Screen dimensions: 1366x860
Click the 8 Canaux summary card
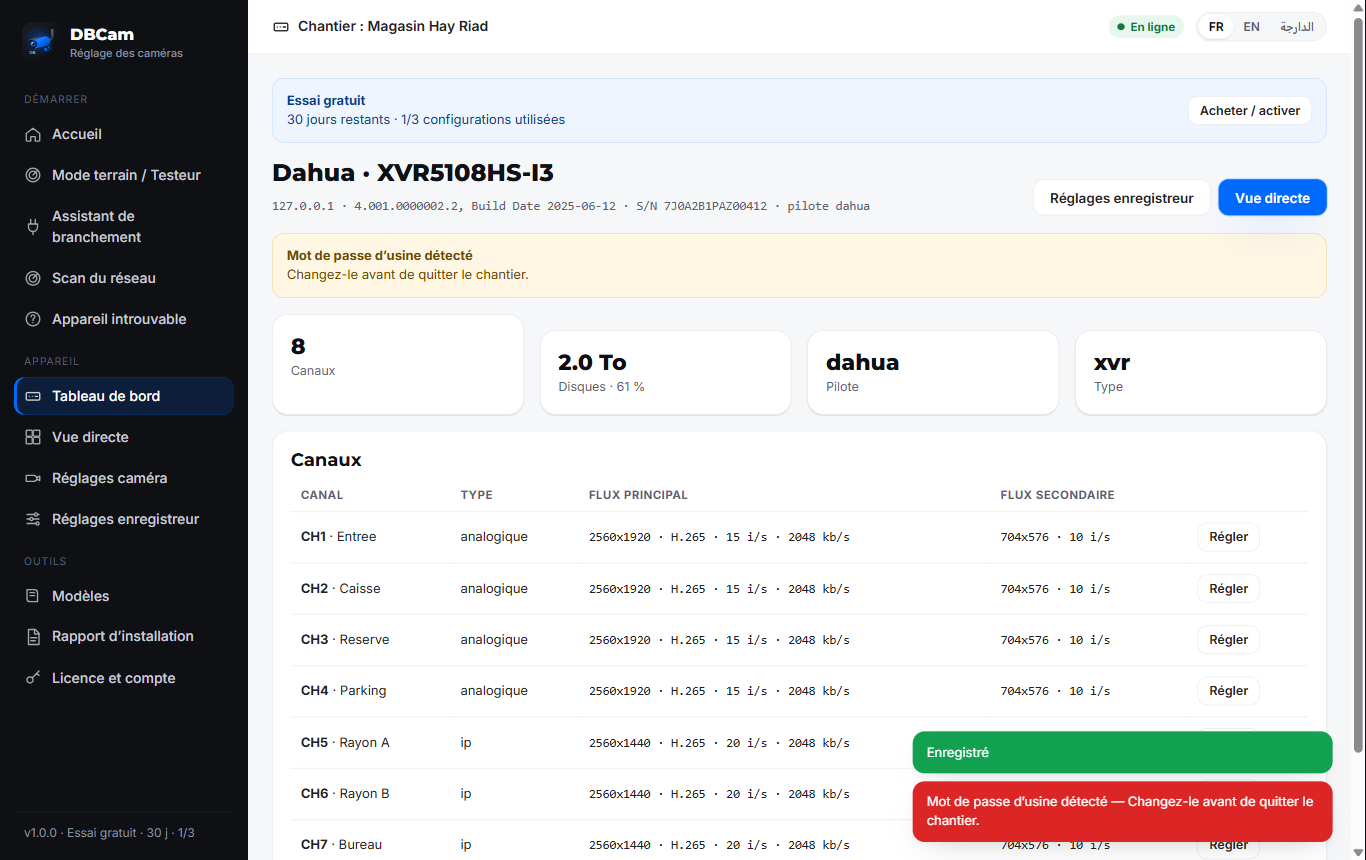(x=398, y=365)
